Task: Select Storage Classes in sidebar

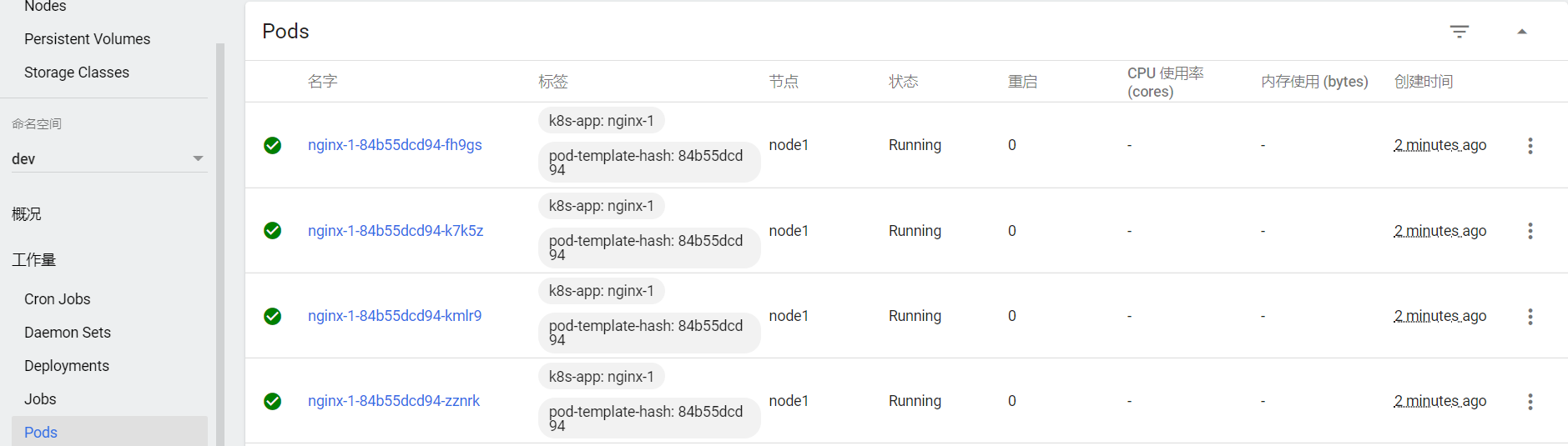Action: click(77, 73)
